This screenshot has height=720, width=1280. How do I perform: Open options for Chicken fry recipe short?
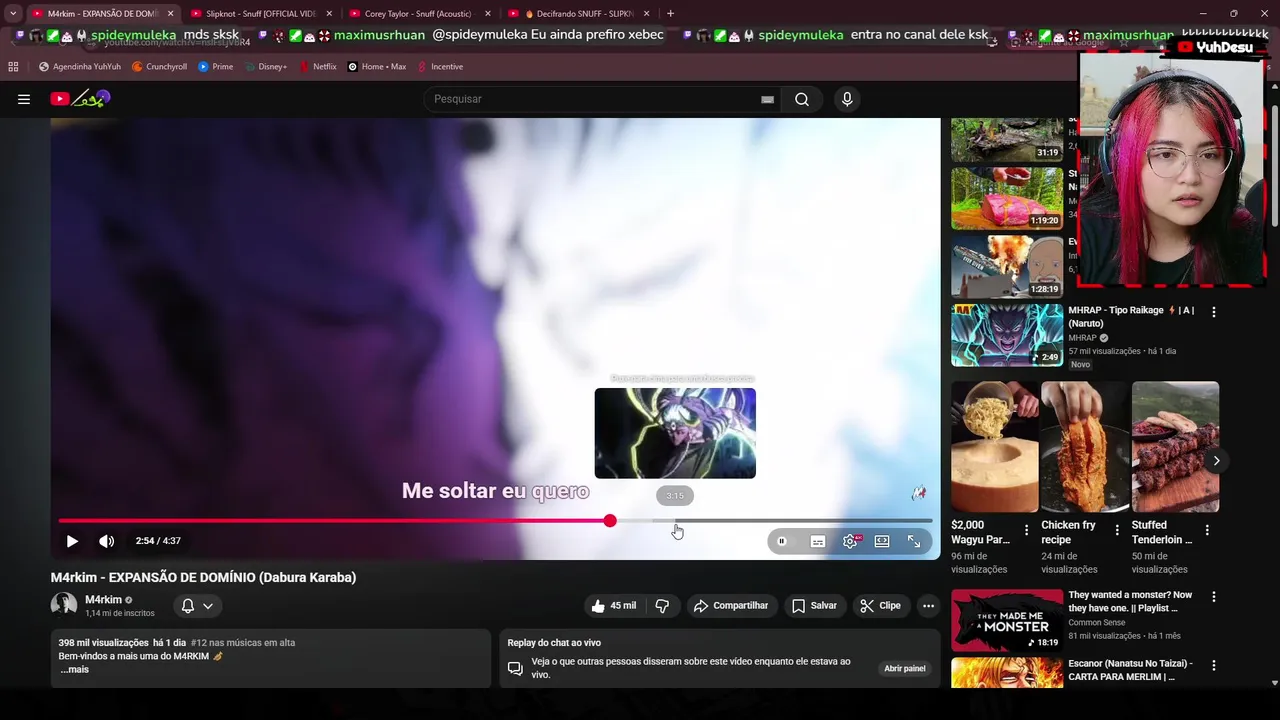coord(1117,531)
